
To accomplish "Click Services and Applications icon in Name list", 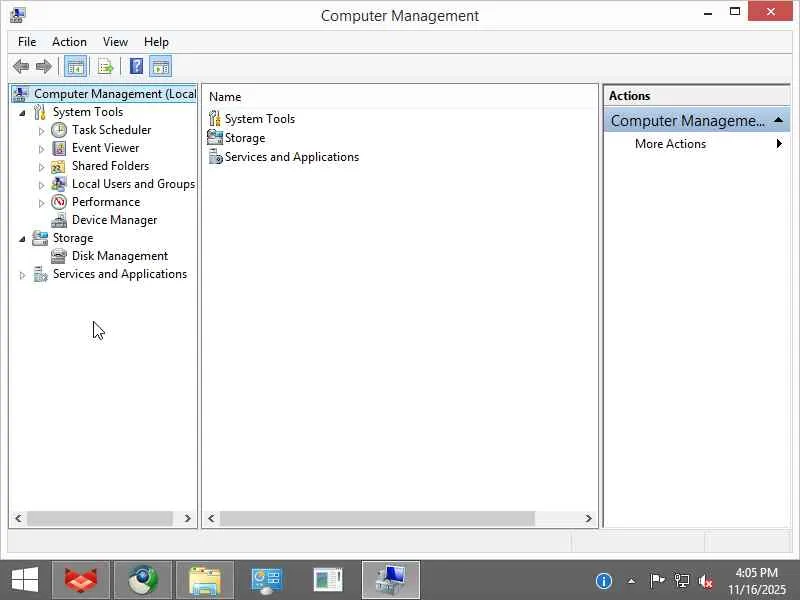I will tap(215, 157).
